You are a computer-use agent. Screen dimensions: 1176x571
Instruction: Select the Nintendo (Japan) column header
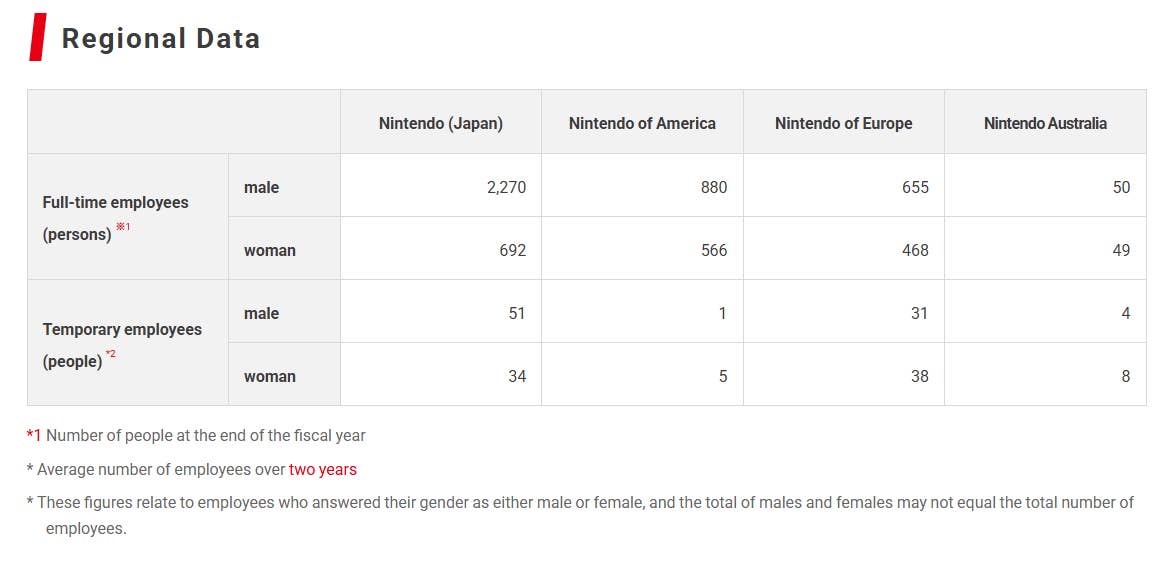[x=441, y=123]
